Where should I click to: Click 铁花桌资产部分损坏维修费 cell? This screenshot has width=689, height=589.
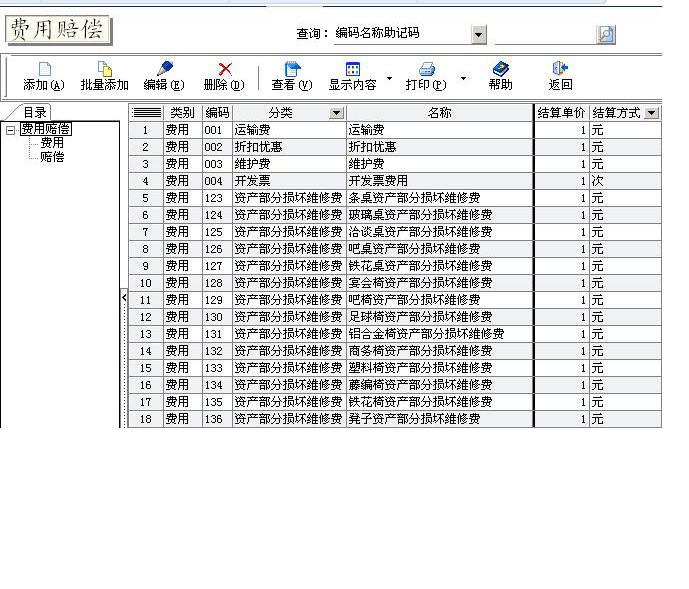[x=439, y=266]
